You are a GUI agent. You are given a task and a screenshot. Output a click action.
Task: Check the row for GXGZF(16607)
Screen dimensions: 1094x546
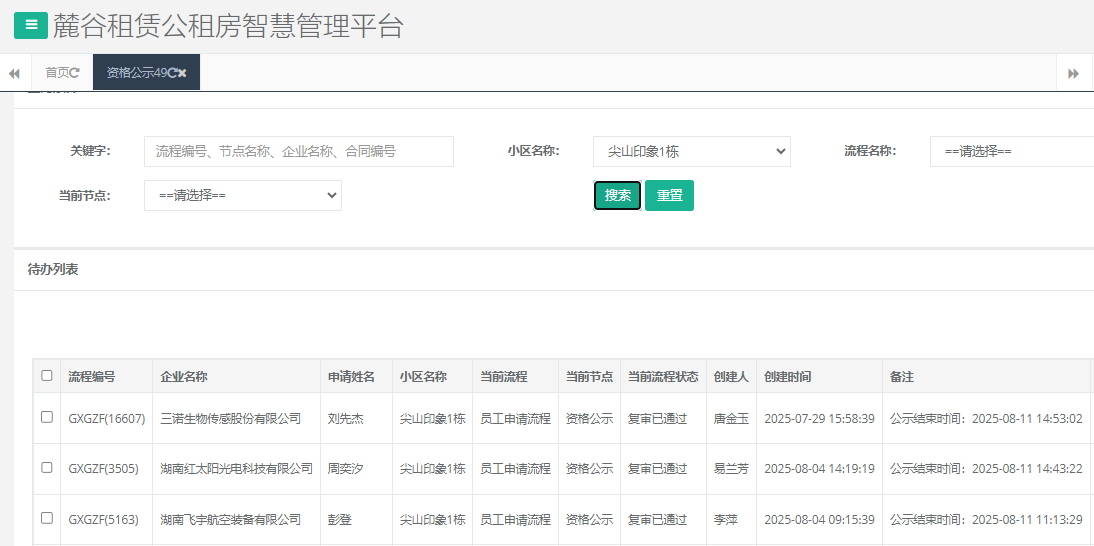point(47,418)
